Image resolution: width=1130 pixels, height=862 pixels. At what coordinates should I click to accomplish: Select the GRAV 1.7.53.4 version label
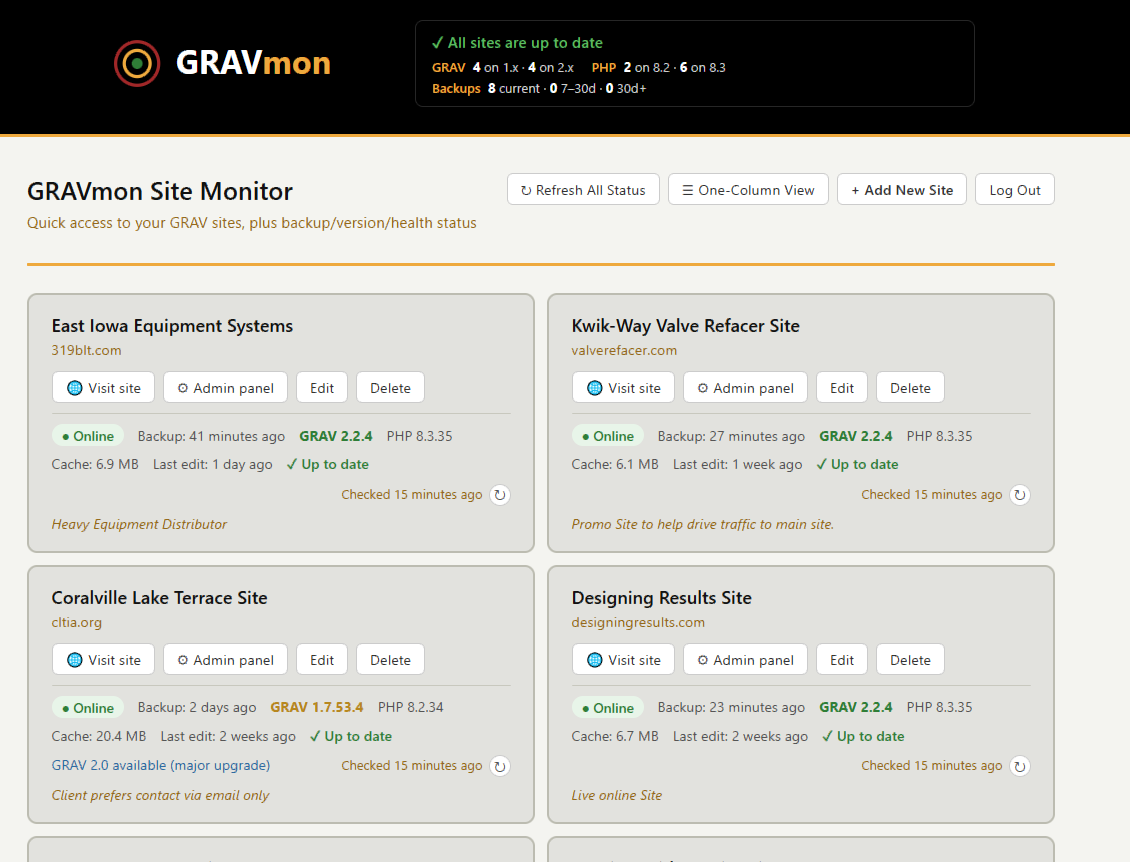click(x=316, y=708)
